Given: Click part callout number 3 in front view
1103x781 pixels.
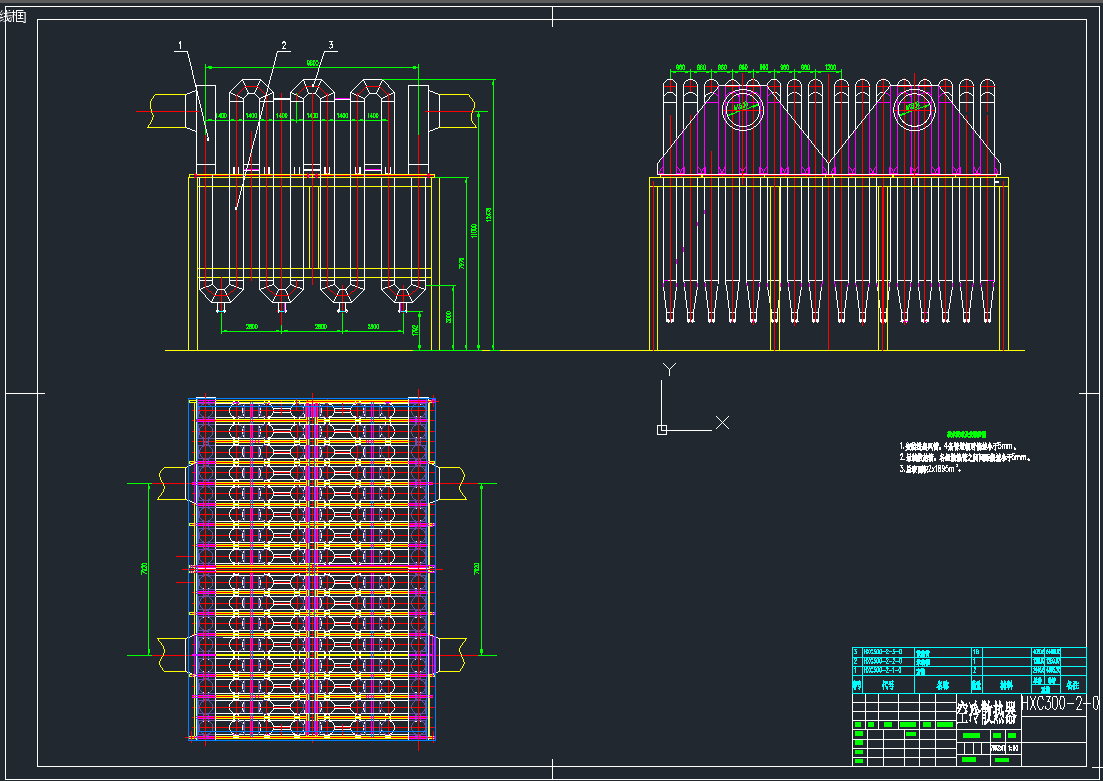Looking at the screenshot, I should 331,45.
